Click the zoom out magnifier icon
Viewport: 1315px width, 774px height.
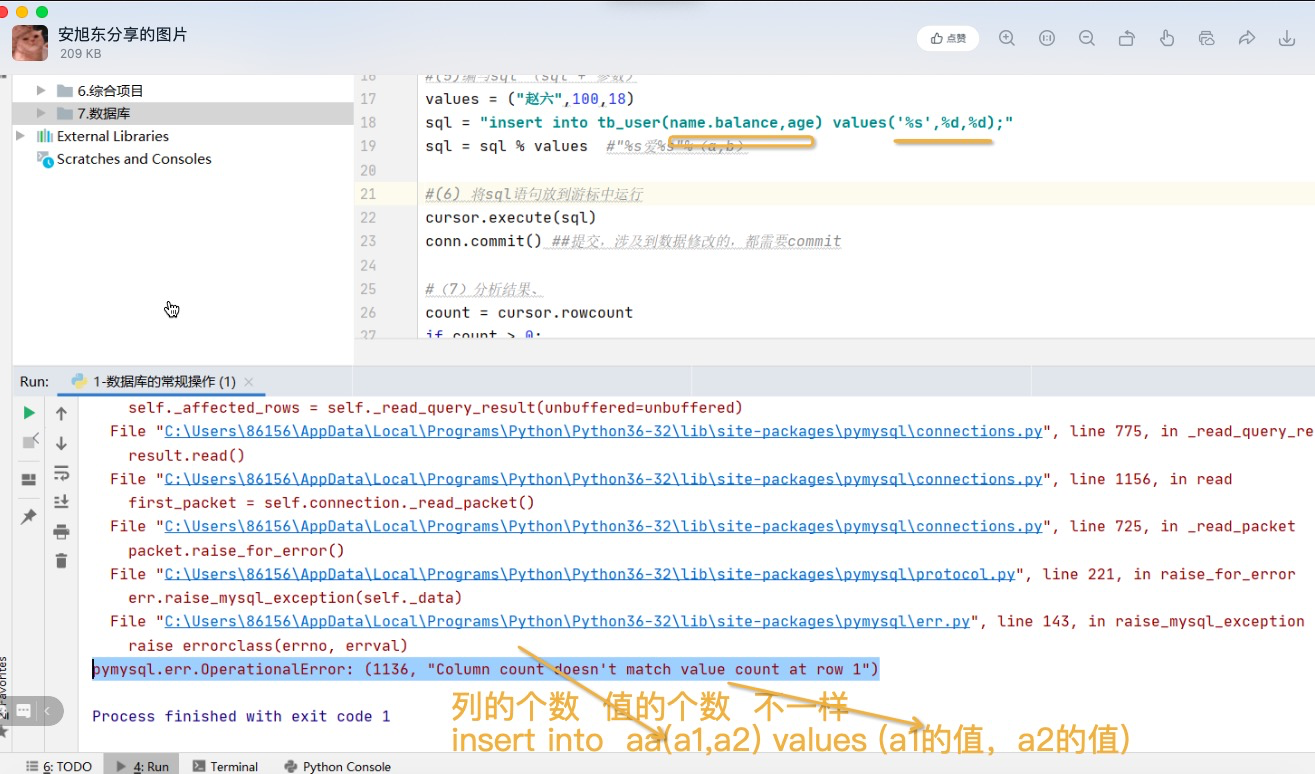pos(1087,39)
